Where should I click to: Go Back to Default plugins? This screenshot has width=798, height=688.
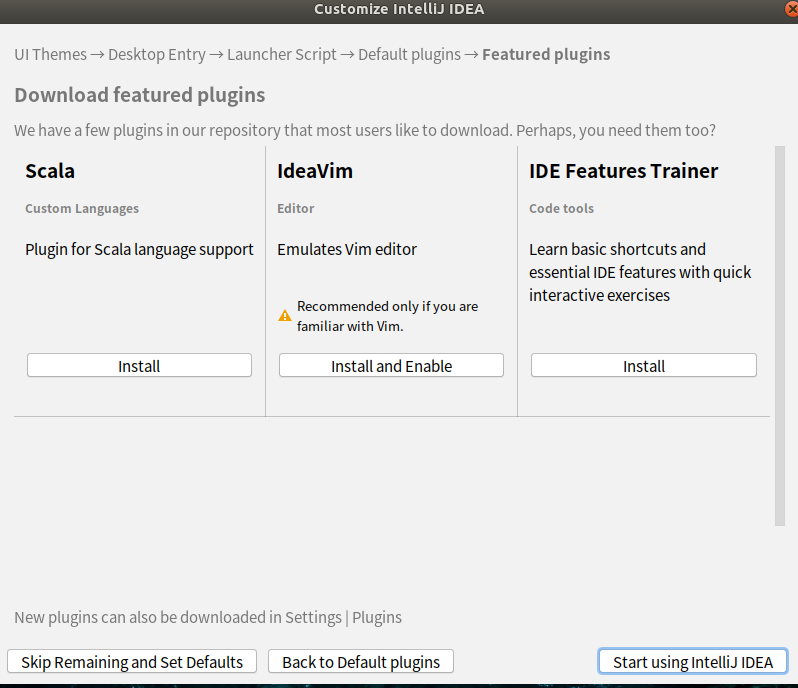click(361, 662)
